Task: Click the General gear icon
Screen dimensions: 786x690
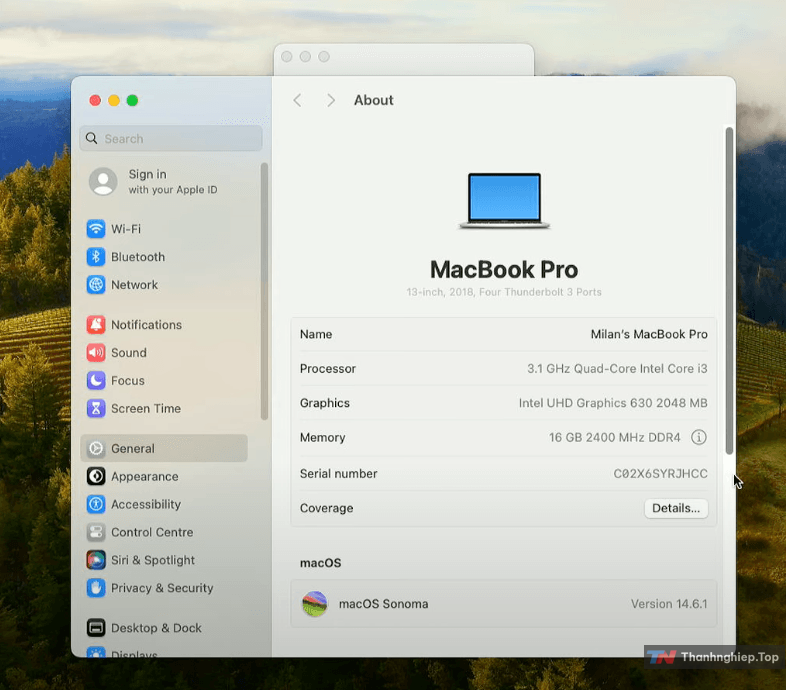Action: pyautogui.click(x=96, y=448)
